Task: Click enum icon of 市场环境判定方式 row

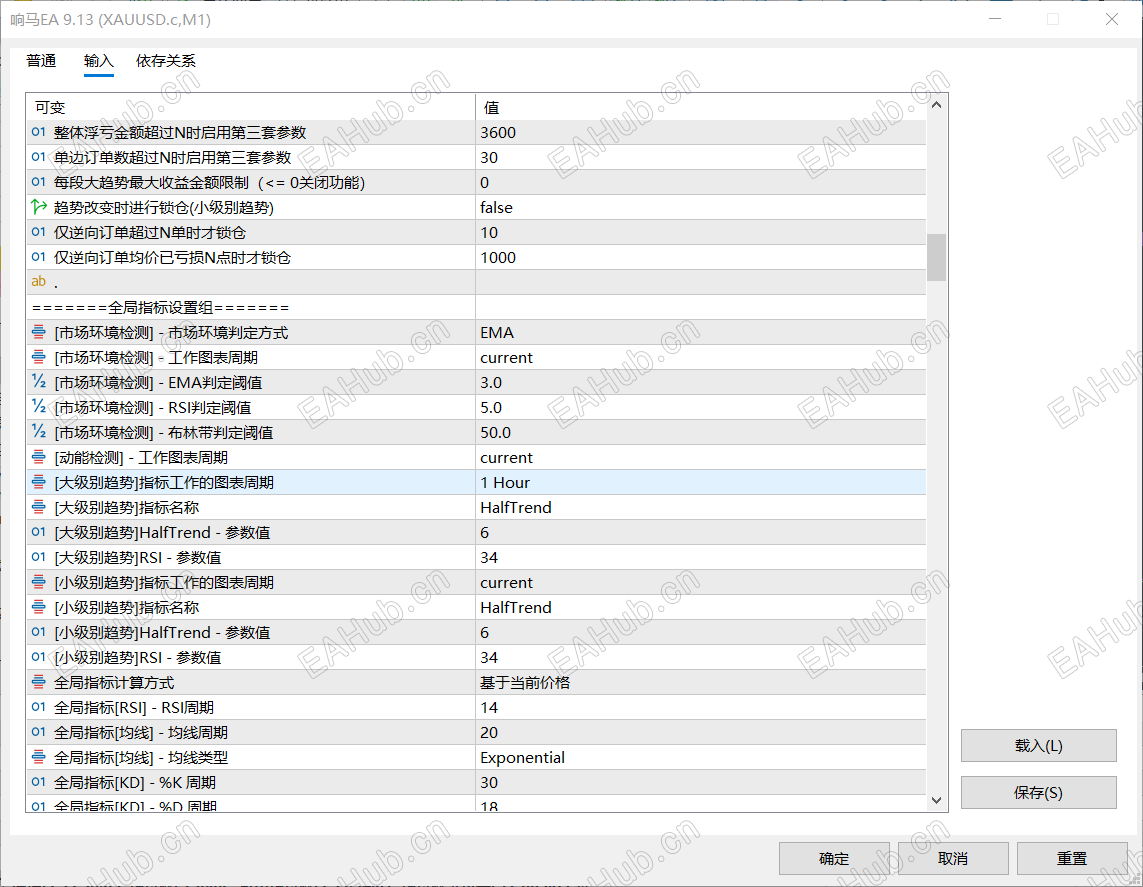Action: pyautogui.click(x=39, y=332)
